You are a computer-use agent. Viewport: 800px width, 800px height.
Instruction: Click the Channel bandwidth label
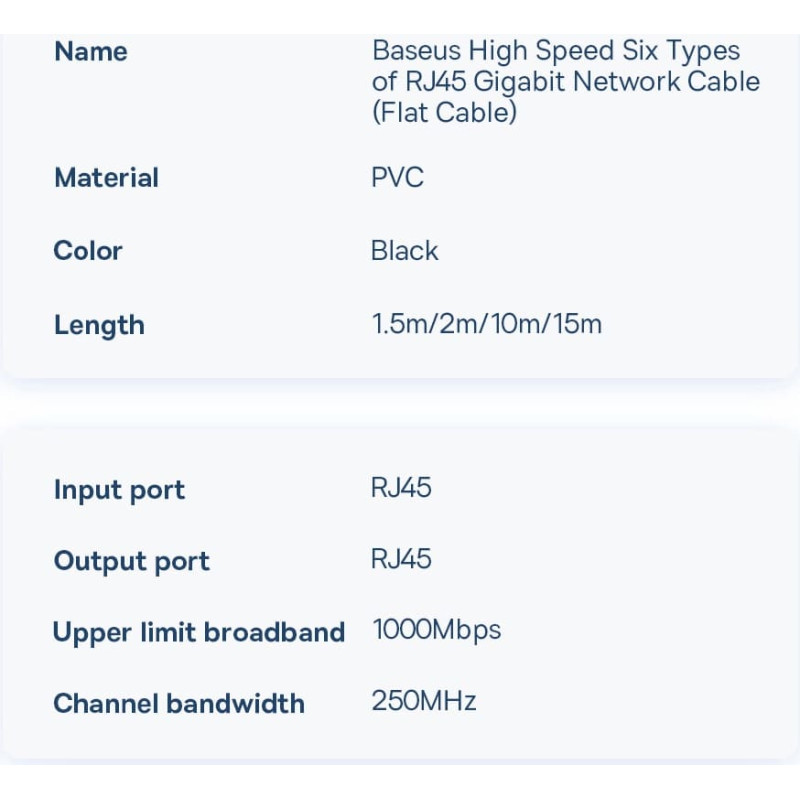tap(178, 703)
